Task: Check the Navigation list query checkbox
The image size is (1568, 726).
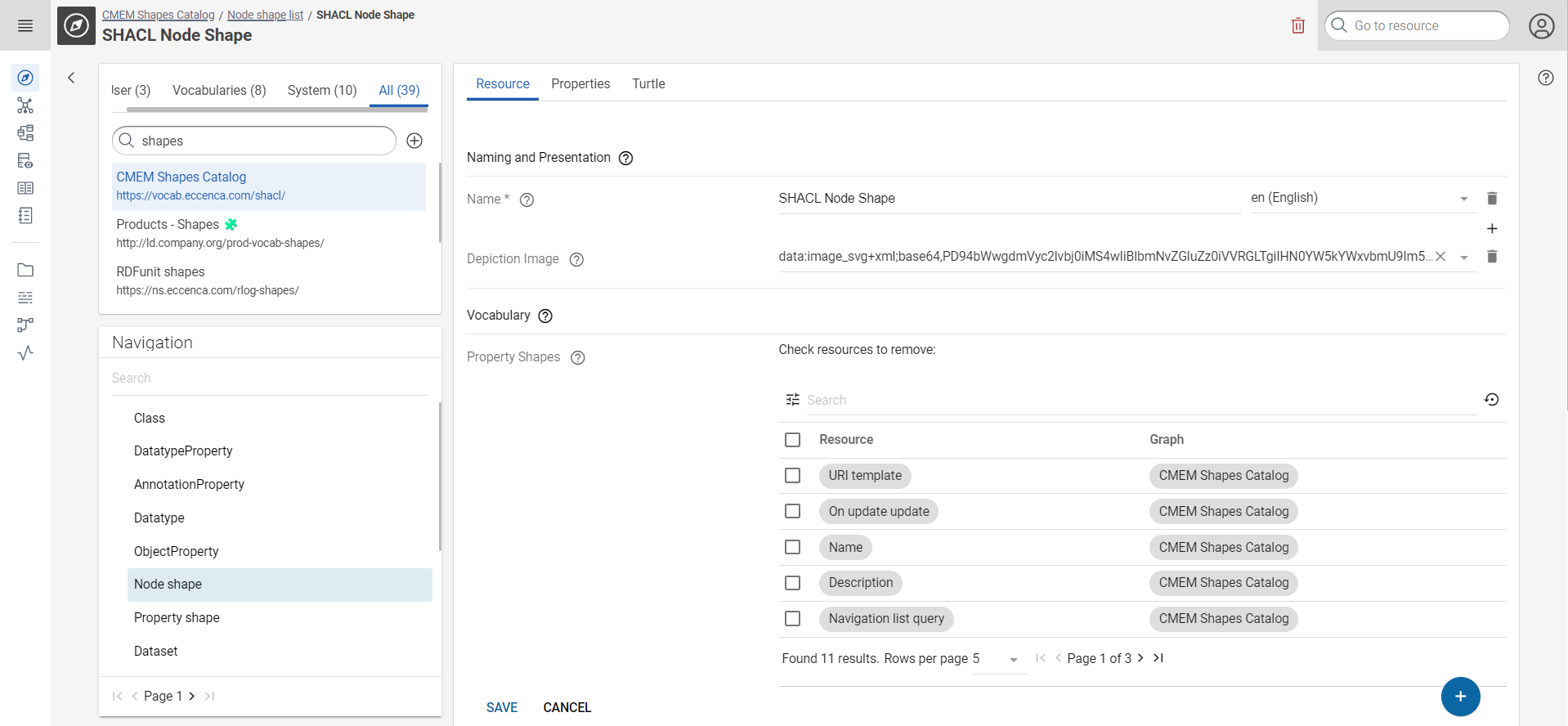Action: pyautogui.click(x=792, y=619)
